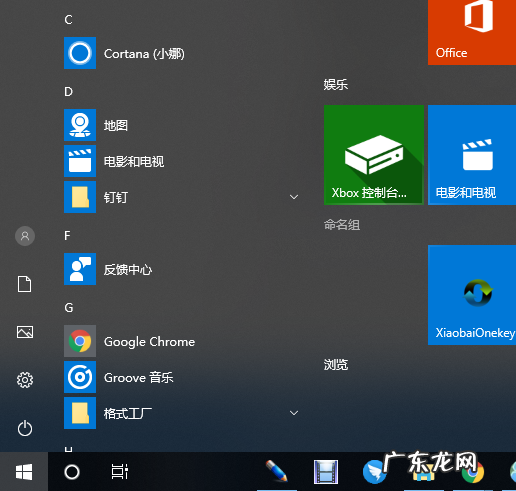Click the letter F section header
The height and width of the screenshot is (491, 516).
click(x=67, y=236)
